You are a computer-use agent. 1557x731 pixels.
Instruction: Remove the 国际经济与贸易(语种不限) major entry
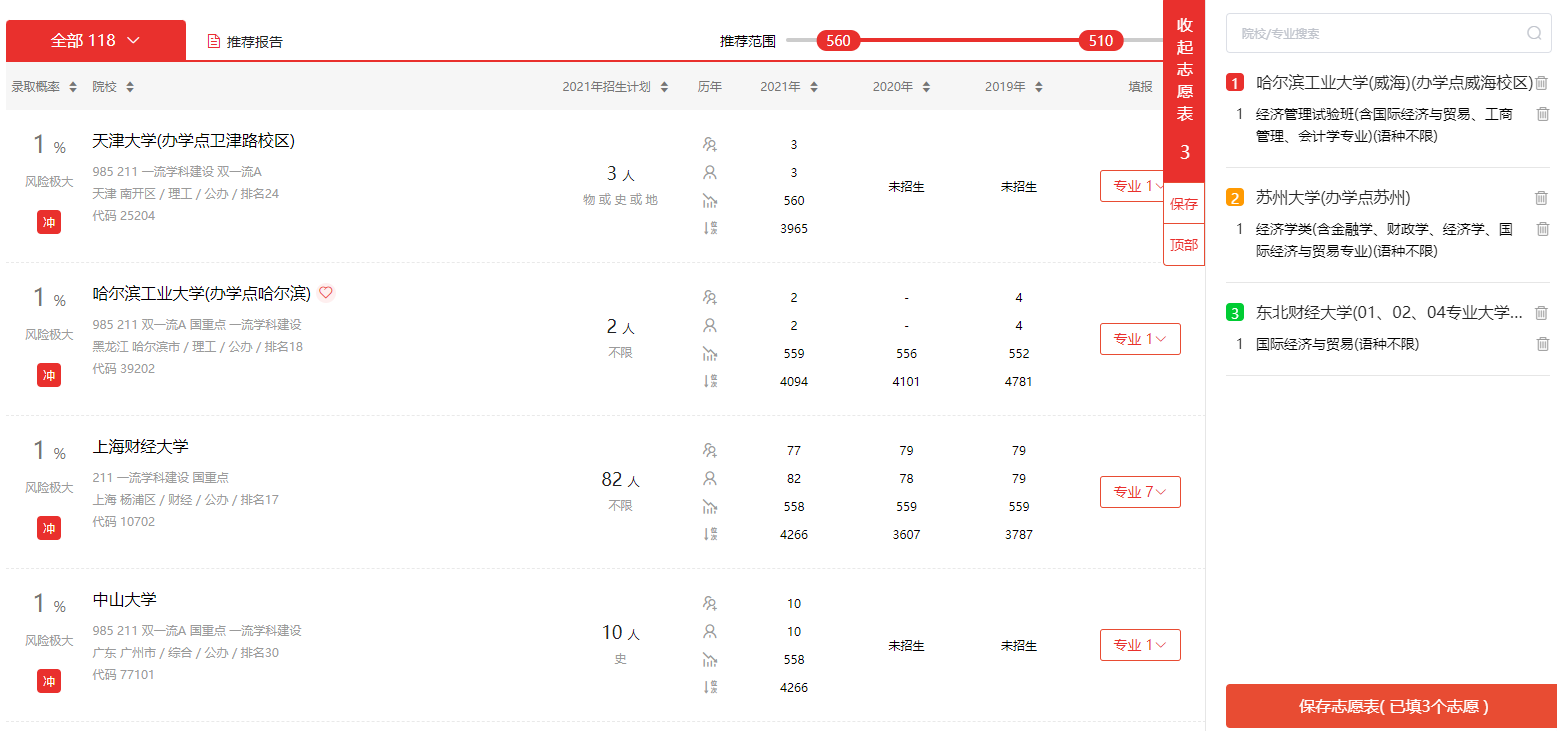point(1542,344)
